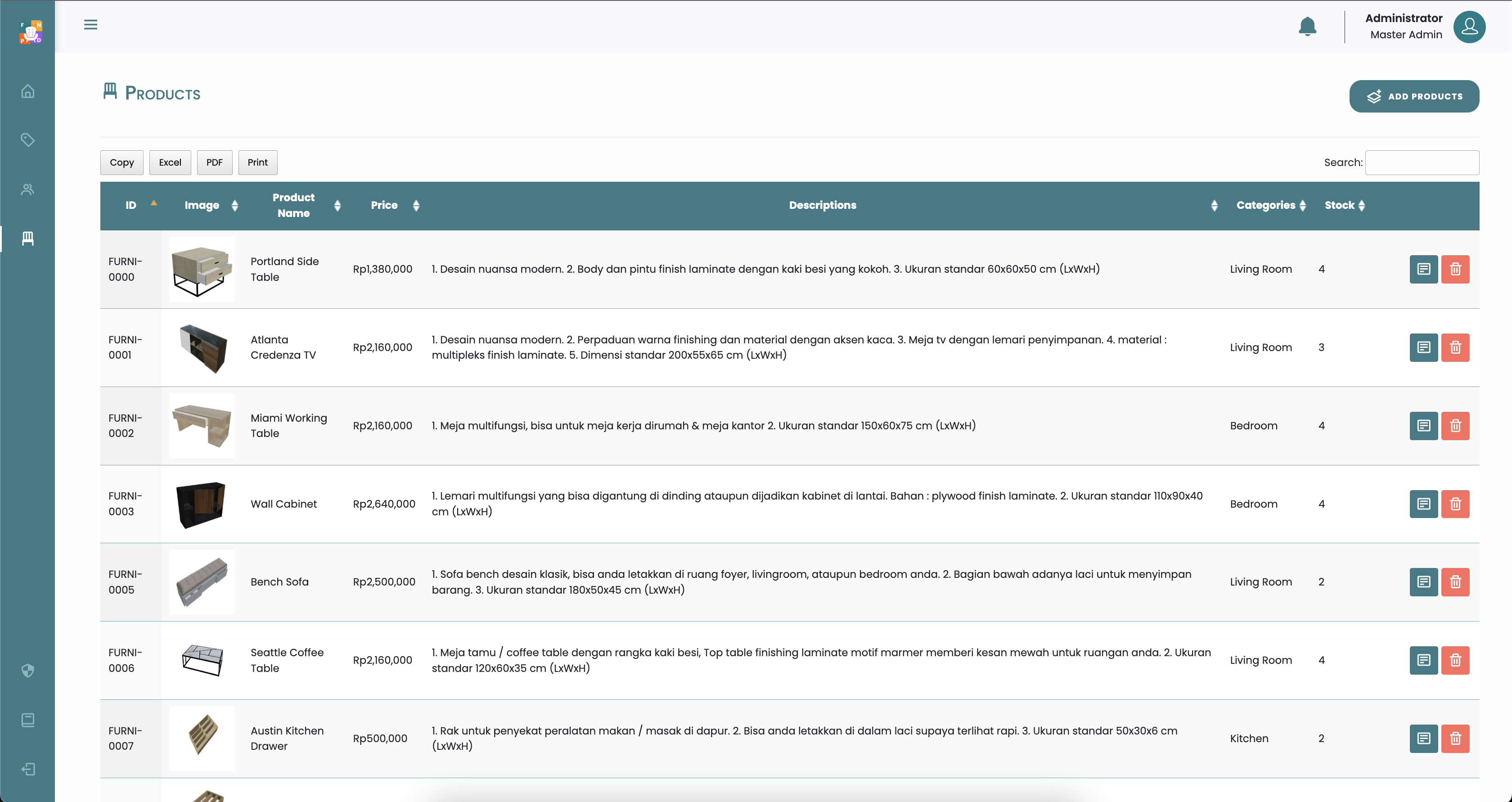Open the notifications bell

[1307, 27]
